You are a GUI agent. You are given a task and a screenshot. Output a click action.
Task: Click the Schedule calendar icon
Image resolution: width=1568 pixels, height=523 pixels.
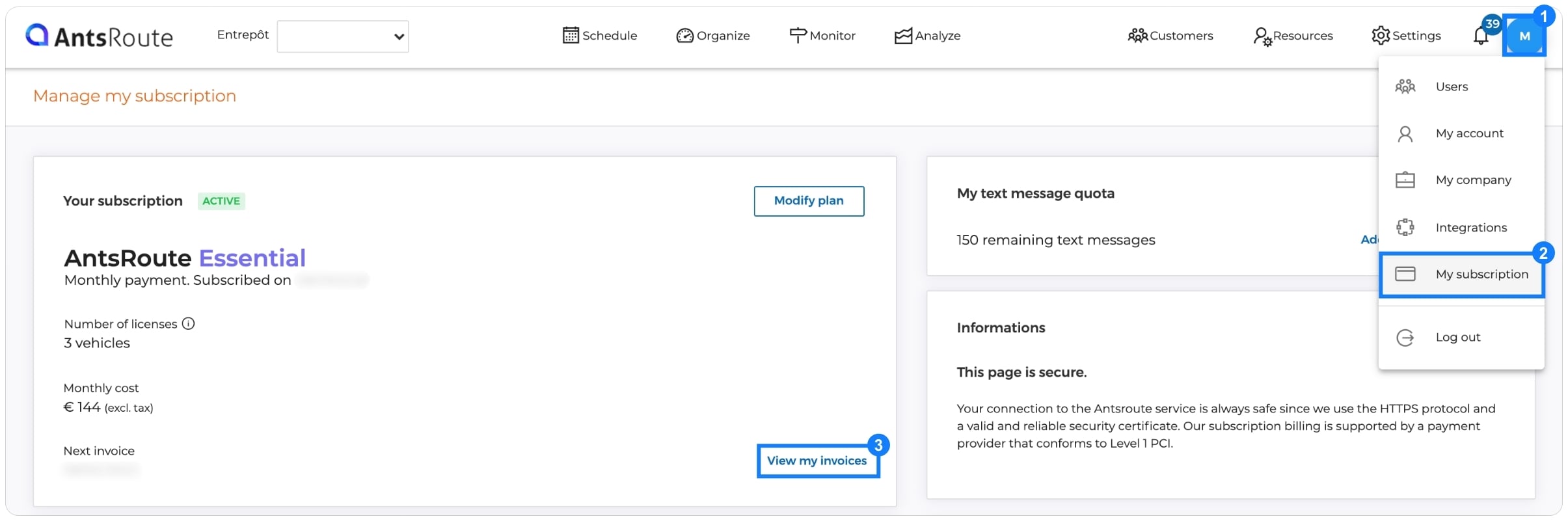coord(570,36)
